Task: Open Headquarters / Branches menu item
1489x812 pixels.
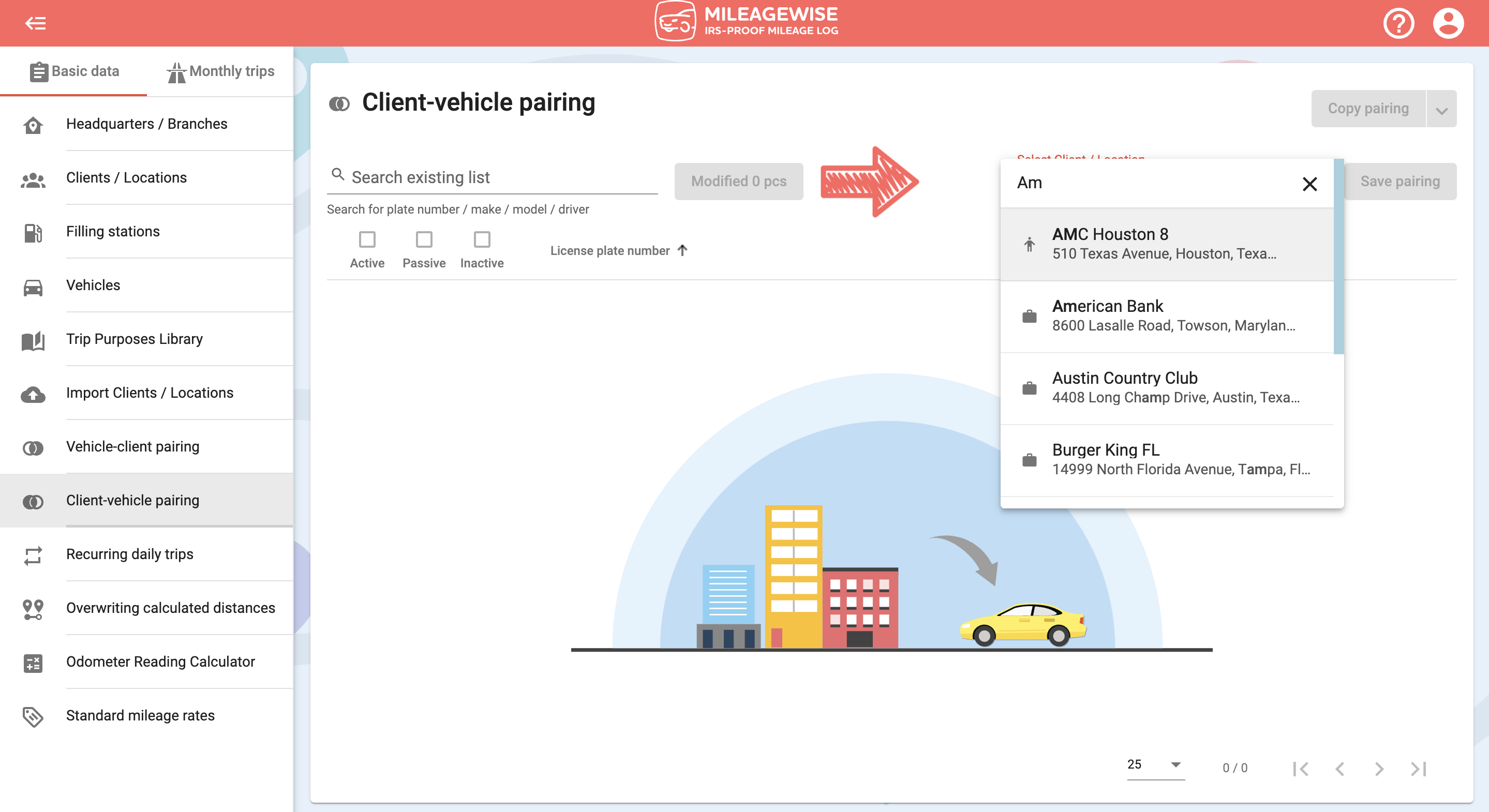Action: pos(146,124)
